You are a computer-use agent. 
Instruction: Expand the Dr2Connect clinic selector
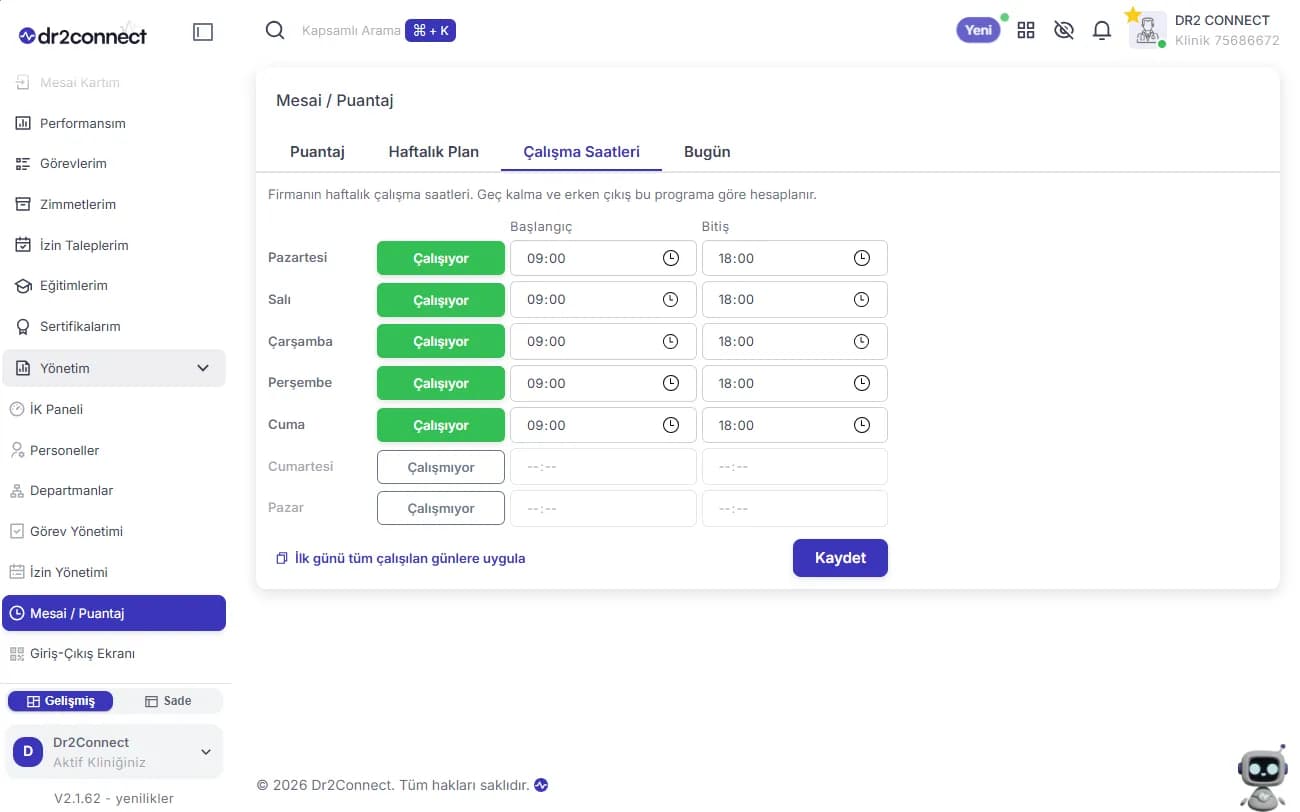click(114, 752)
